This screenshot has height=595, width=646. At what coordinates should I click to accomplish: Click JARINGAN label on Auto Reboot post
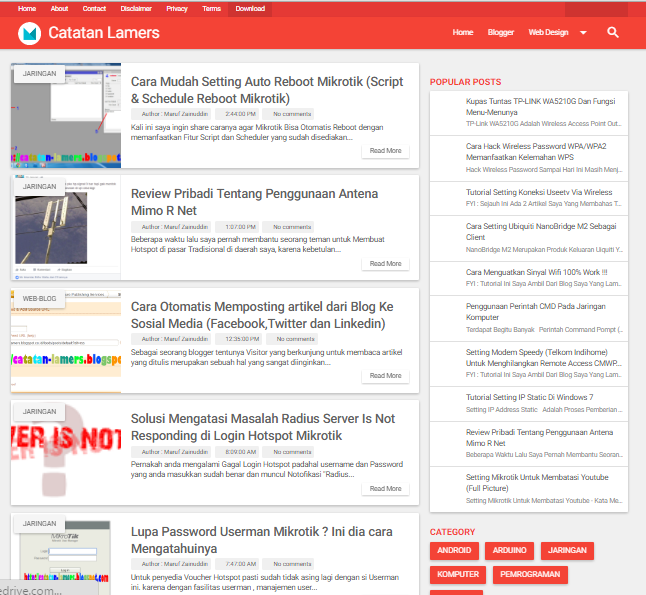[39, 74]
